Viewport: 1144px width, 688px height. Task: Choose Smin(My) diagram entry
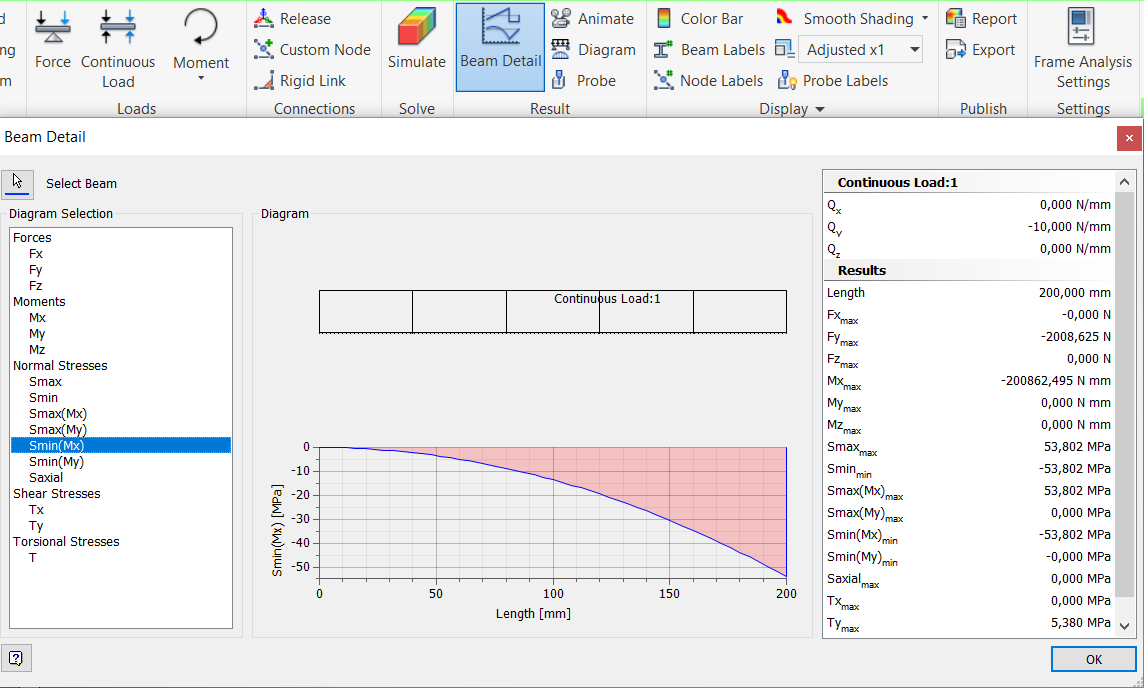point(56,462)
